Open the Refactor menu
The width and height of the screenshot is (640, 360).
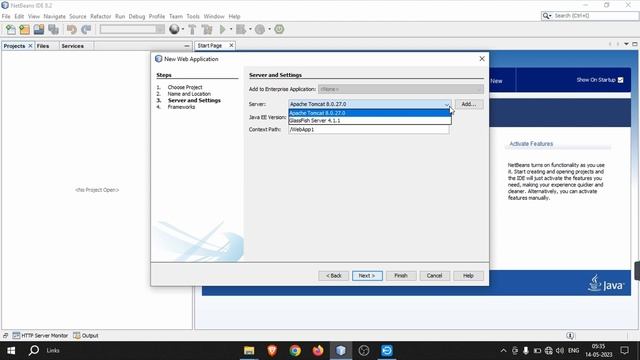tap(100, 16)
